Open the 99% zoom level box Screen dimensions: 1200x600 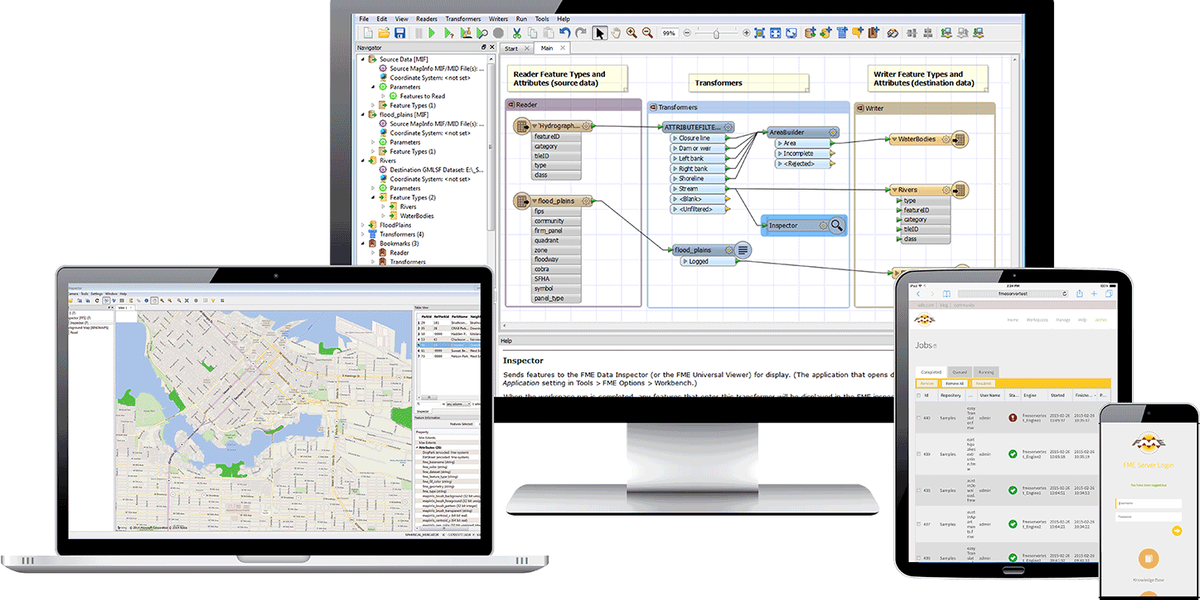point(668,33)
